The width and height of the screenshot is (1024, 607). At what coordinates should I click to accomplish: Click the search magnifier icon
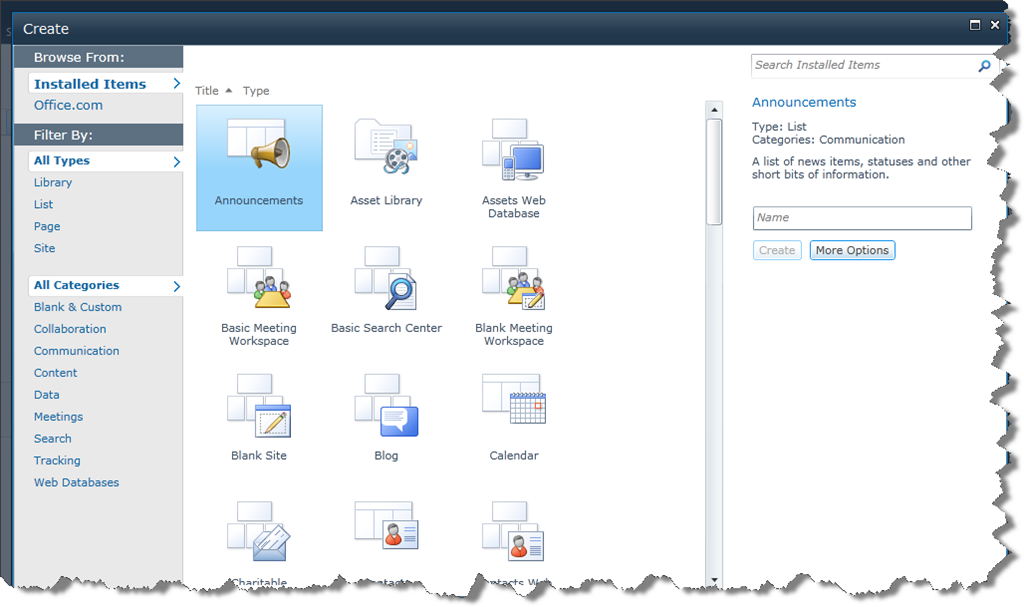click(x=984, y=66)
